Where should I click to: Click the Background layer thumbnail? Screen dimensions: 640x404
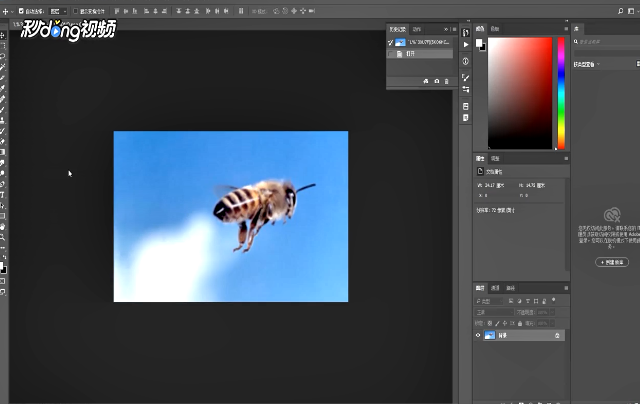(x=489, y=335)
